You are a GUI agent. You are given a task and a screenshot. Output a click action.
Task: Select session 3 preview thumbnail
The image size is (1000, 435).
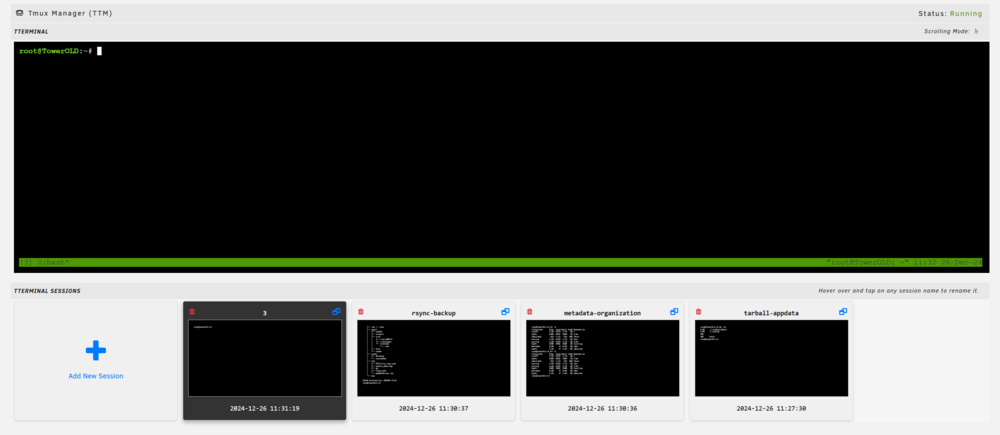tap(265, 358)
